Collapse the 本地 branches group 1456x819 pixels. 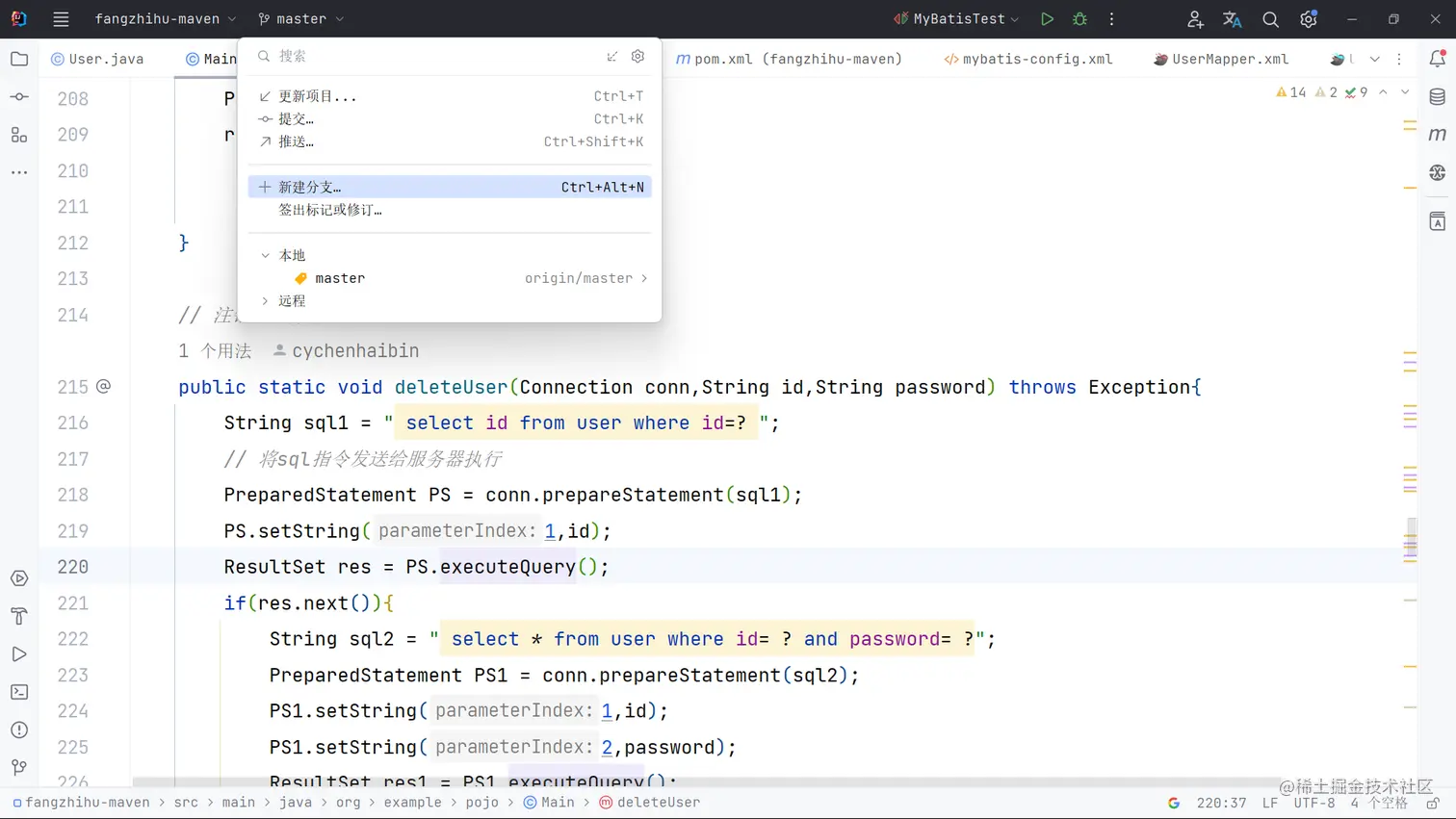tap(266, 255)
